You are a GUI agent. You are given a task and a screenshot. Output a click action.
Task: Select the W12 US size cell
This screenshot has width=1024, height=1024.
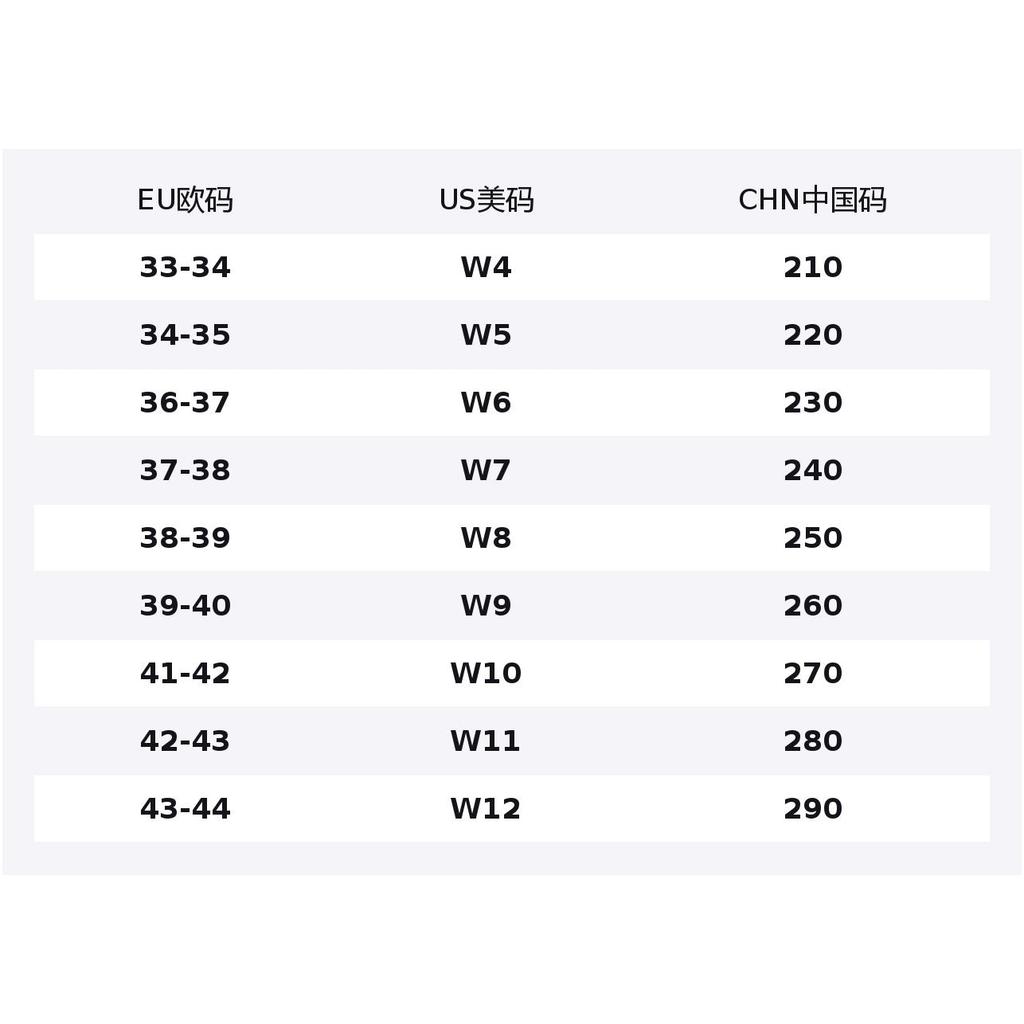[x=486, y=809]
